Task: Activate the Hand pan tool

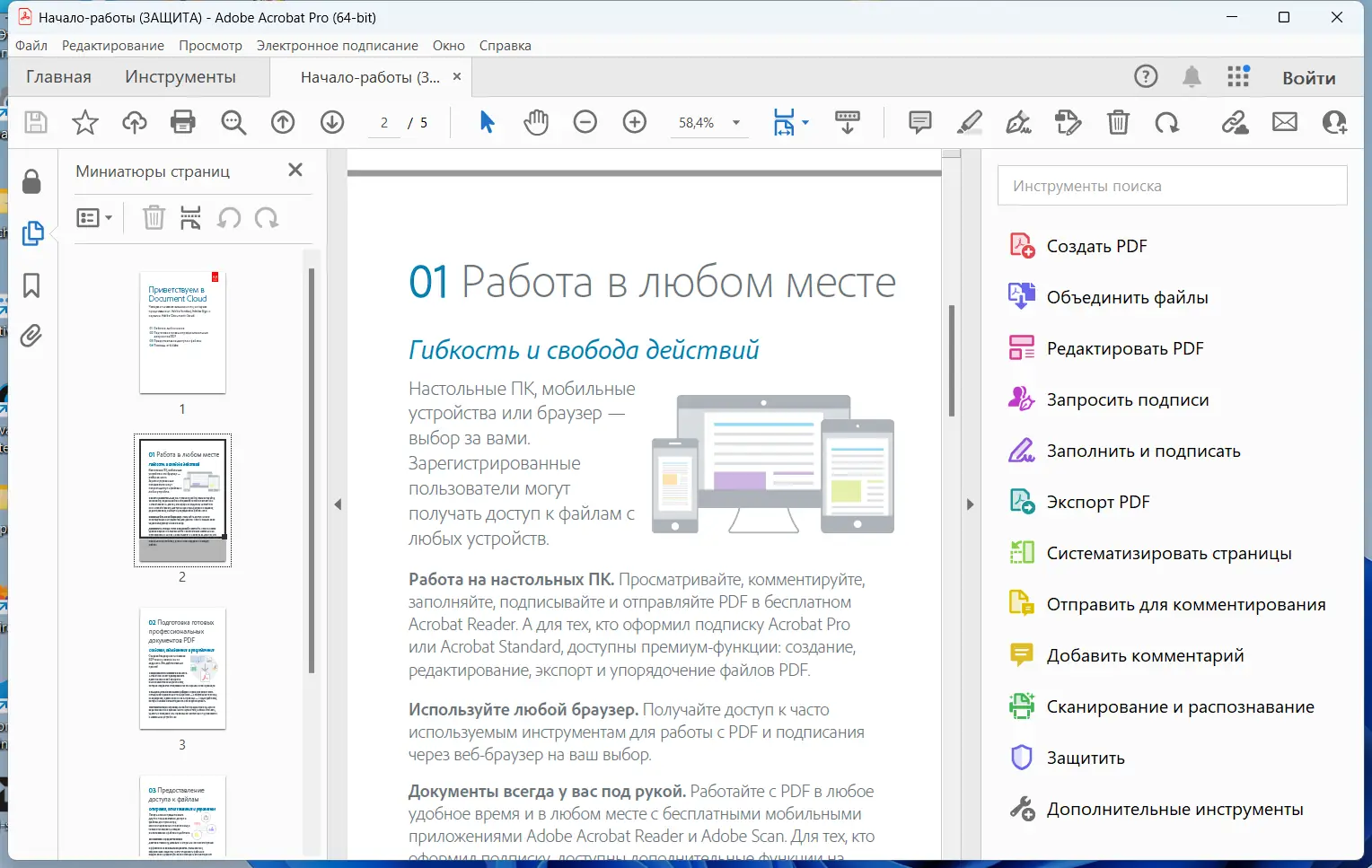Action: click(x=536, y=122)
